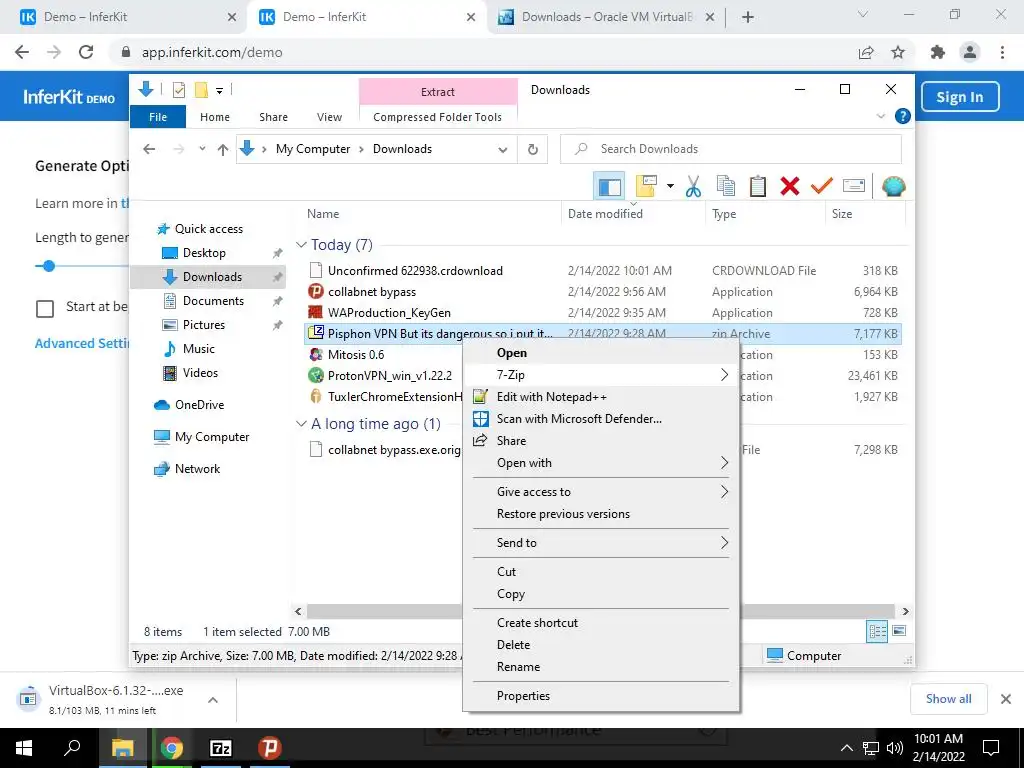
Task: Expand the Send to submenu
Action: coord(601,543)
